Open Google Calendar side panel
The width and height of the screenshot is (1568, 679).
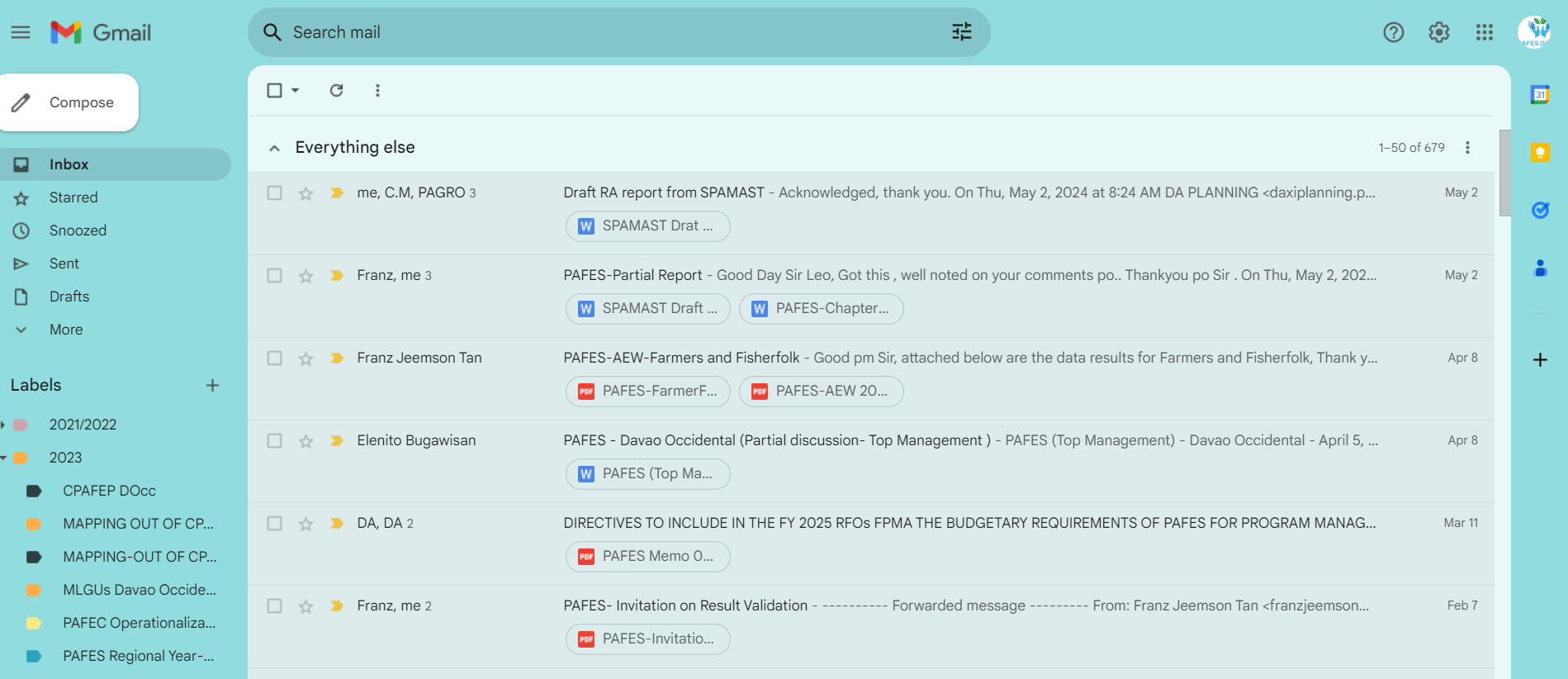click(x=1540, y=94)
